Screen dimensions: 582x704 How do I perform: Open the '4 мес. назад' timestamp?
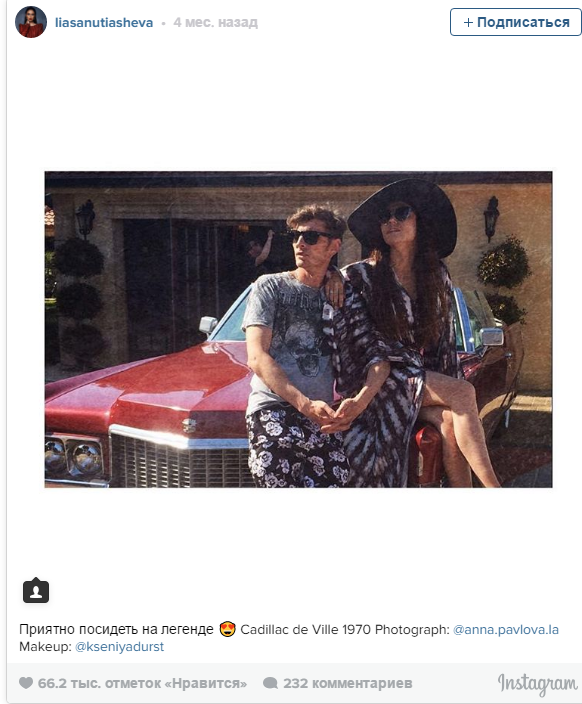coord(216,22)
